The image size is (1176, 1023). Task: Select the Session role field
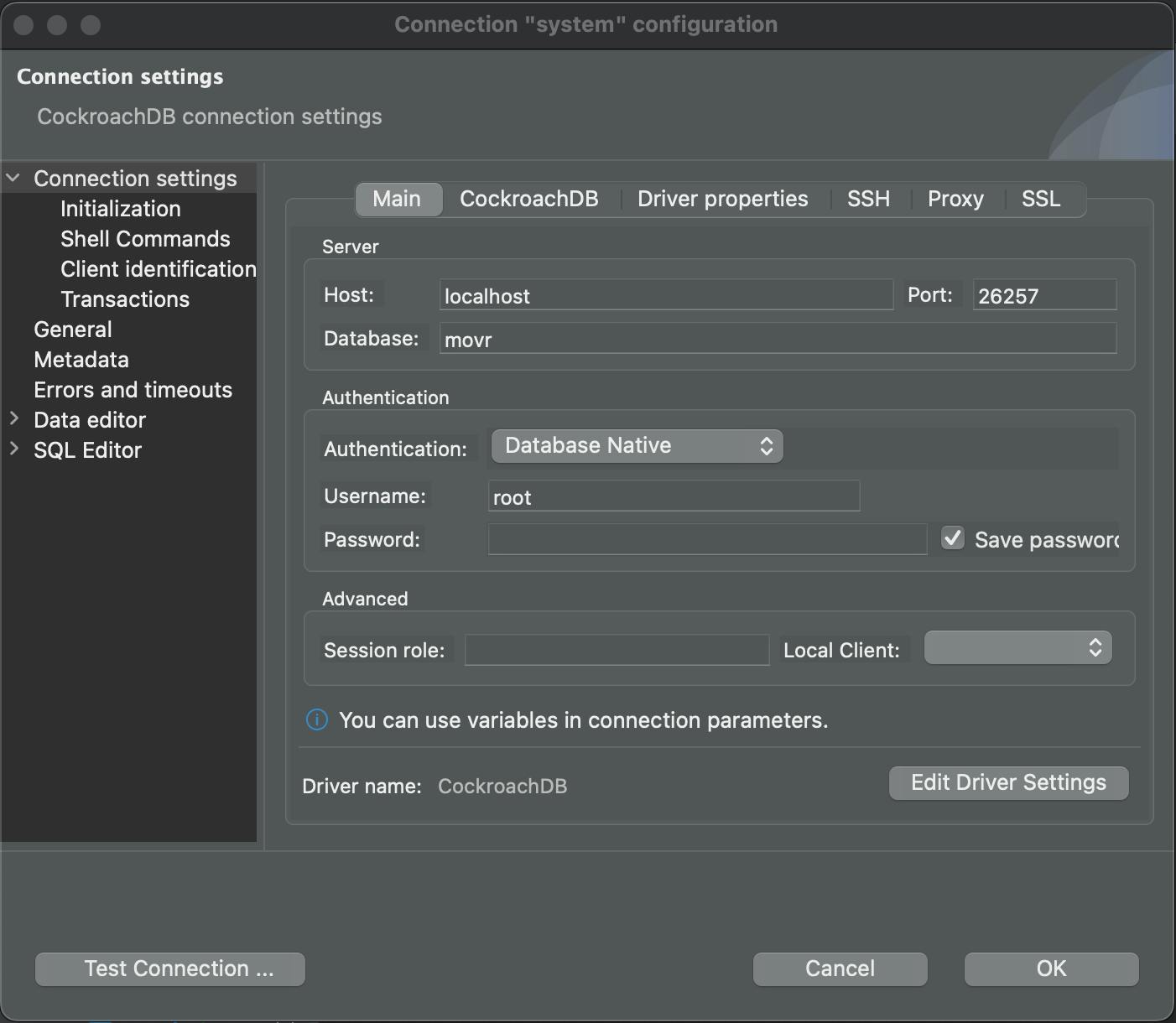[x=616, y=649]
